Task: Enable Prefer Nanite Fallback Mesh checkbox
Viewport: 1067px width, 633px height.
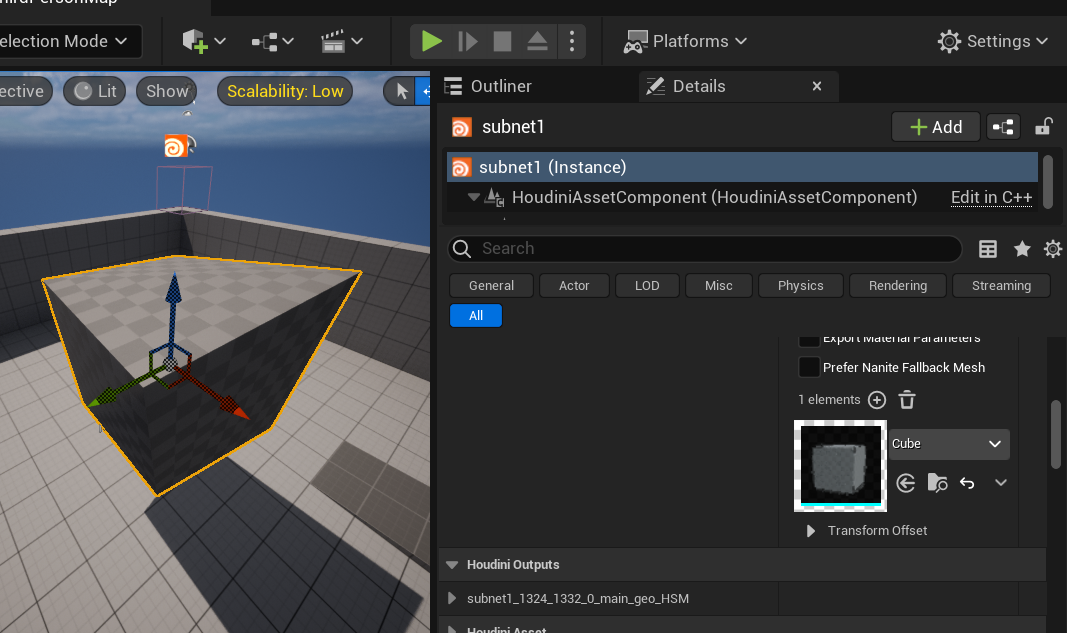Action: [808, 368]
